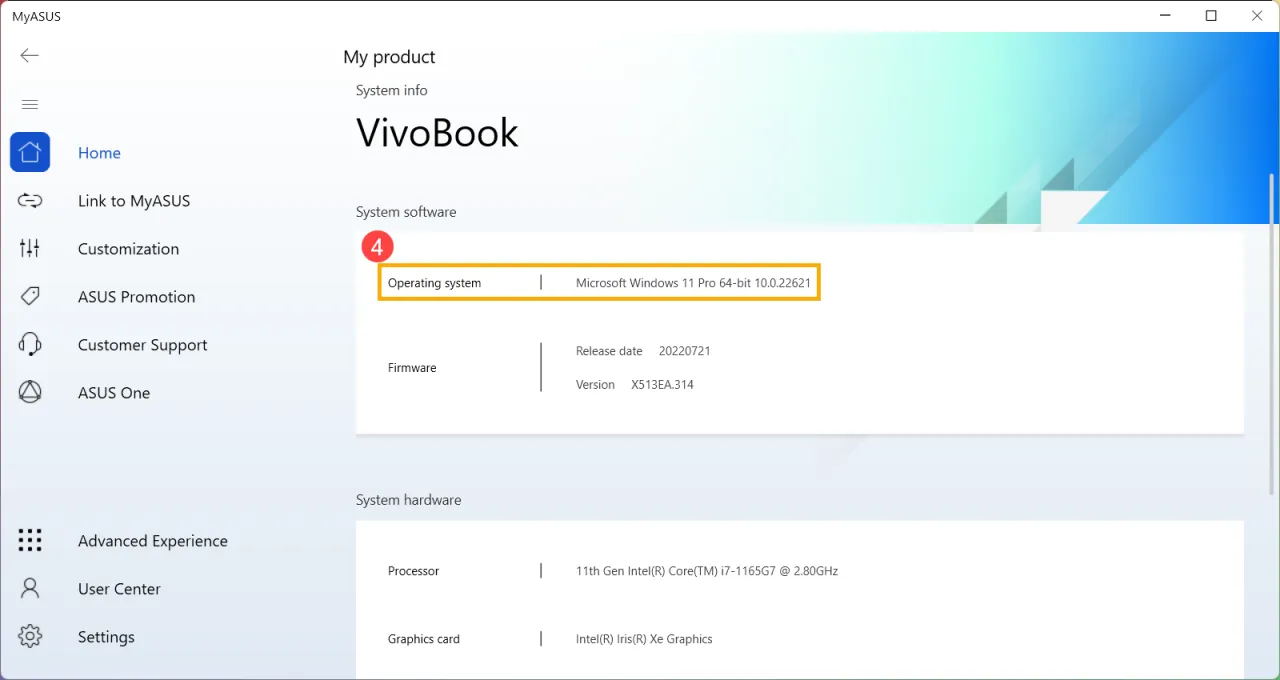Click the firmware version X513EA.314
1280x680 pixels.
pos(662,385)
